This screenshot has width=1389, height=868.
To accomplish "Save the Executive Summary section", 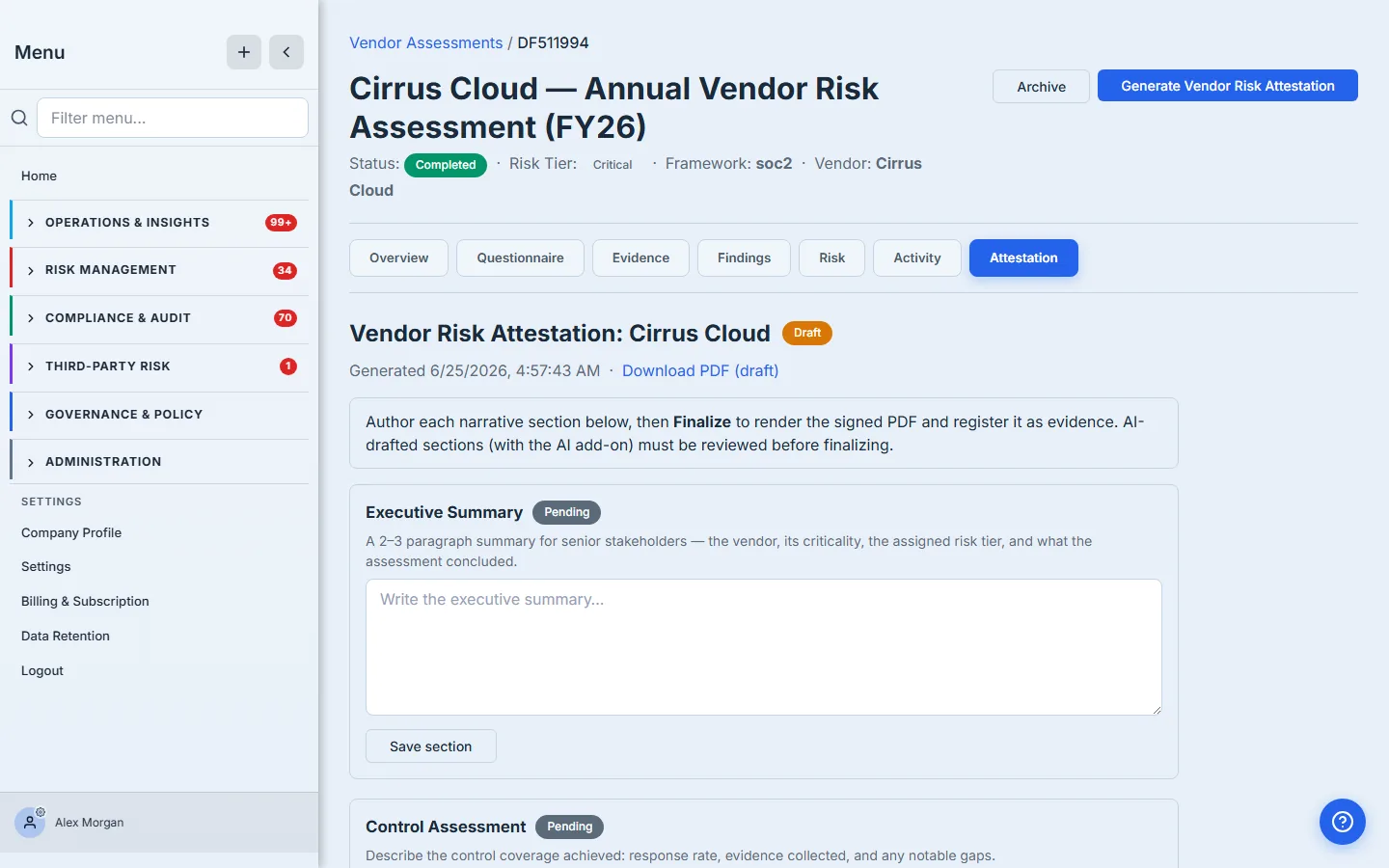I will tap(431, 746).
